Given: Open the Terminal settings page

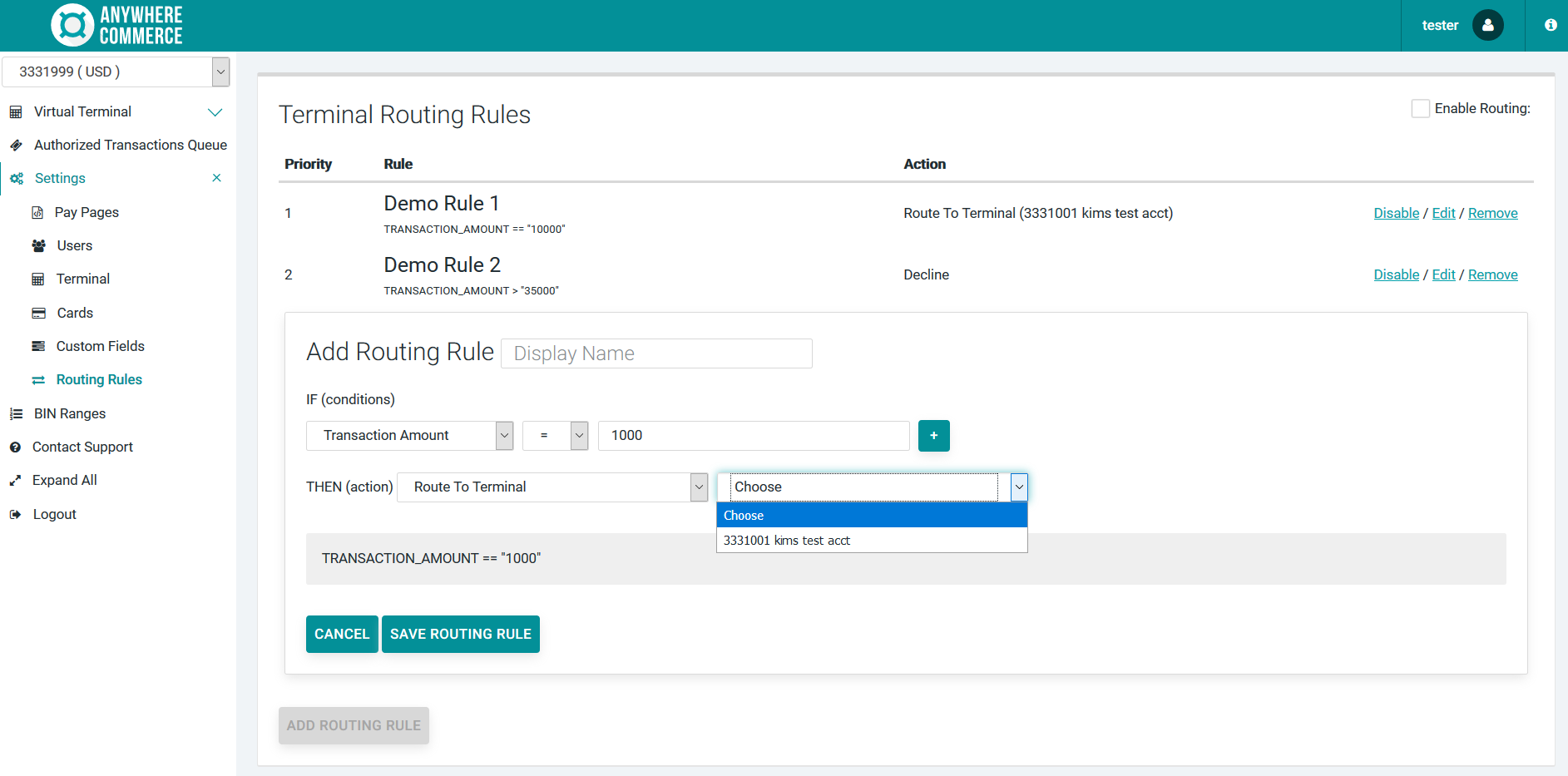Looking at the screenshot, I should pyautogui.click(x=83, y=279).
